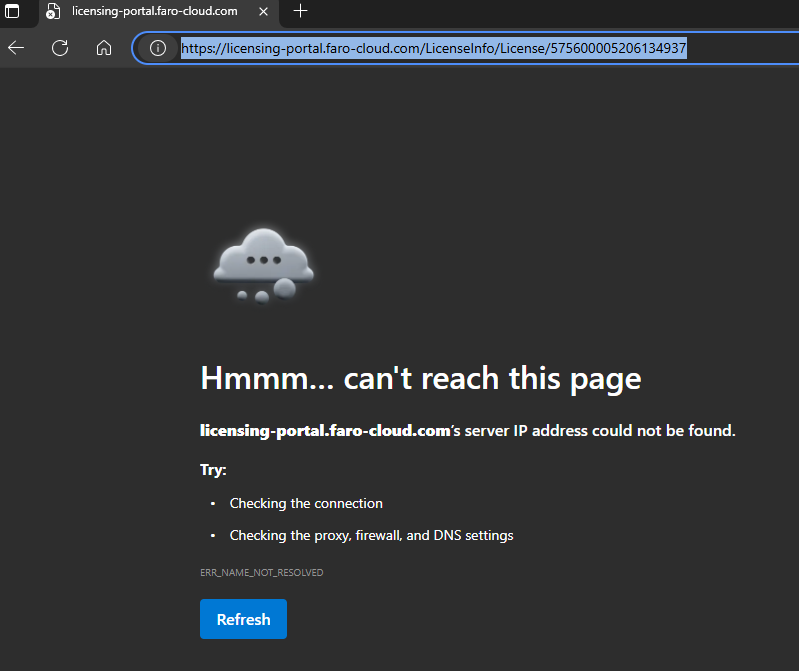Image resolution: width=799 pixels, height=671 pixels.
Task: Click the thinking cloud illustration
Action: point(263,263)
